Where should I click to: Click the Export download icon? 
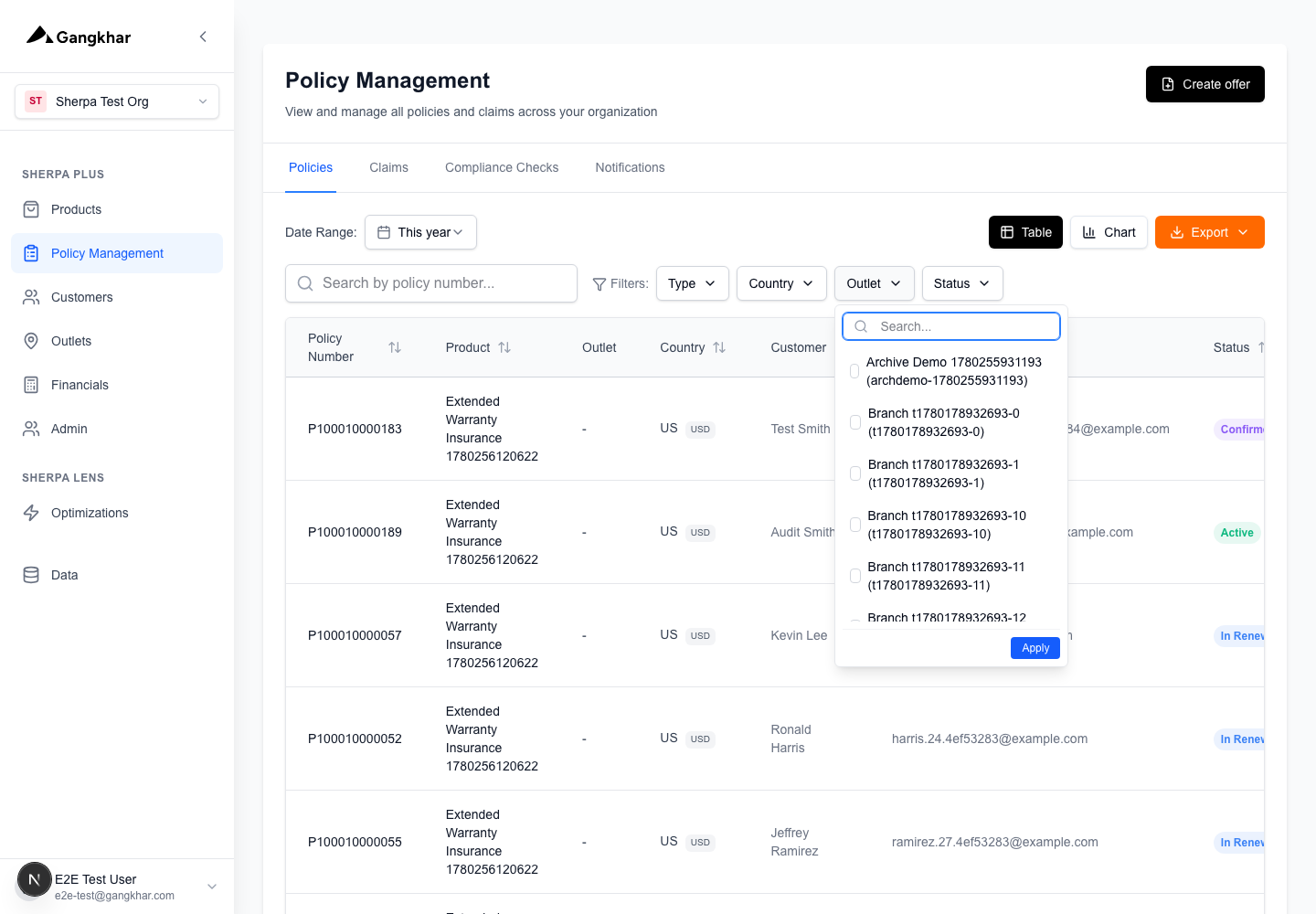(x=1177, y=232)
